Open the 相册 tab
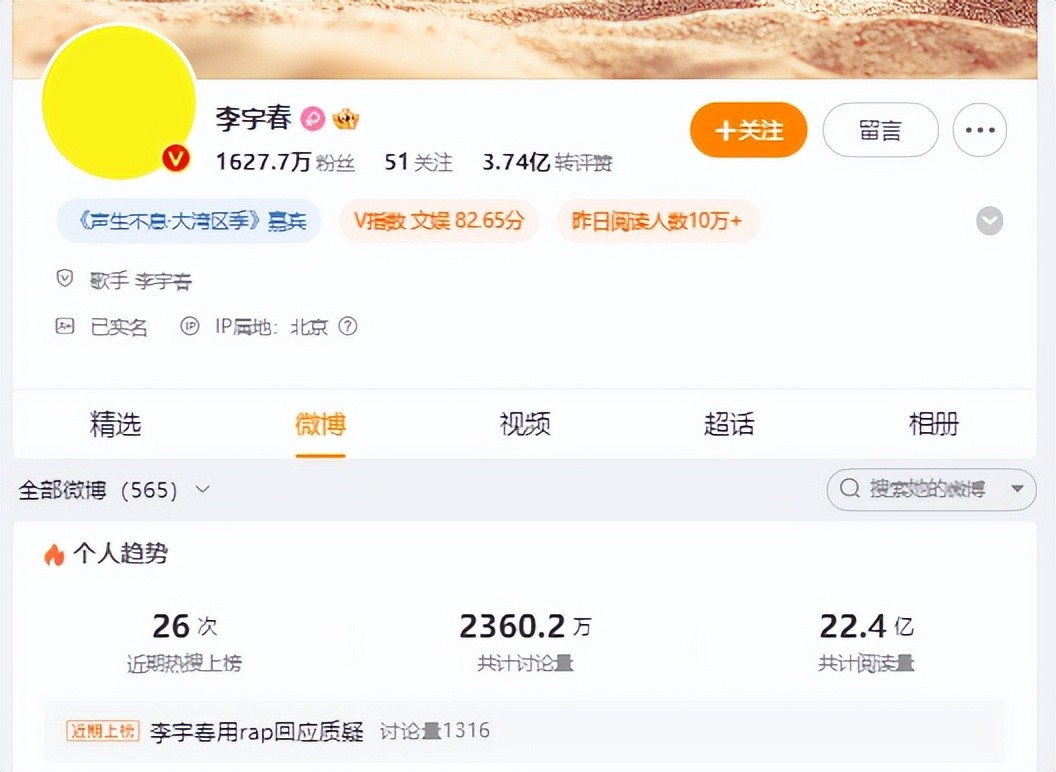Image resolution: width=1056 pixels, height=772 pixels. [933, 424]
